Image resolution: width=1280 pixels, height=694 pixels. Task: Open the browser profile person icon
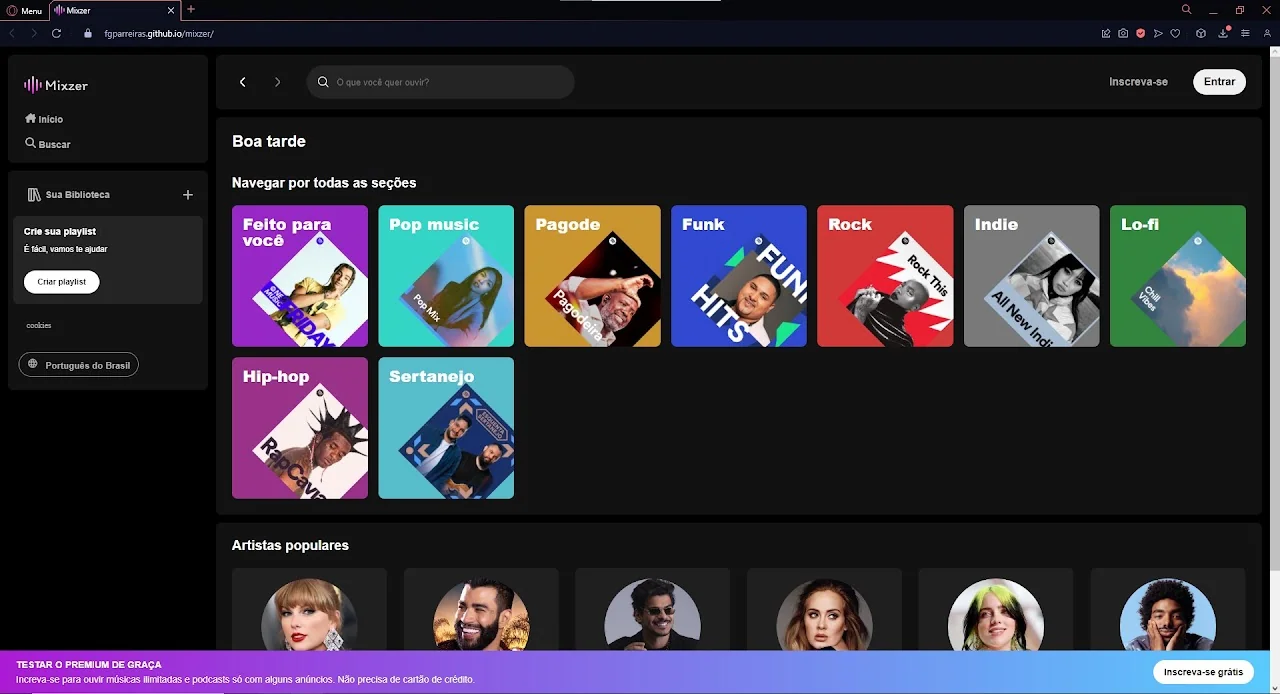pyautogui.click(x=1267, y=33)
